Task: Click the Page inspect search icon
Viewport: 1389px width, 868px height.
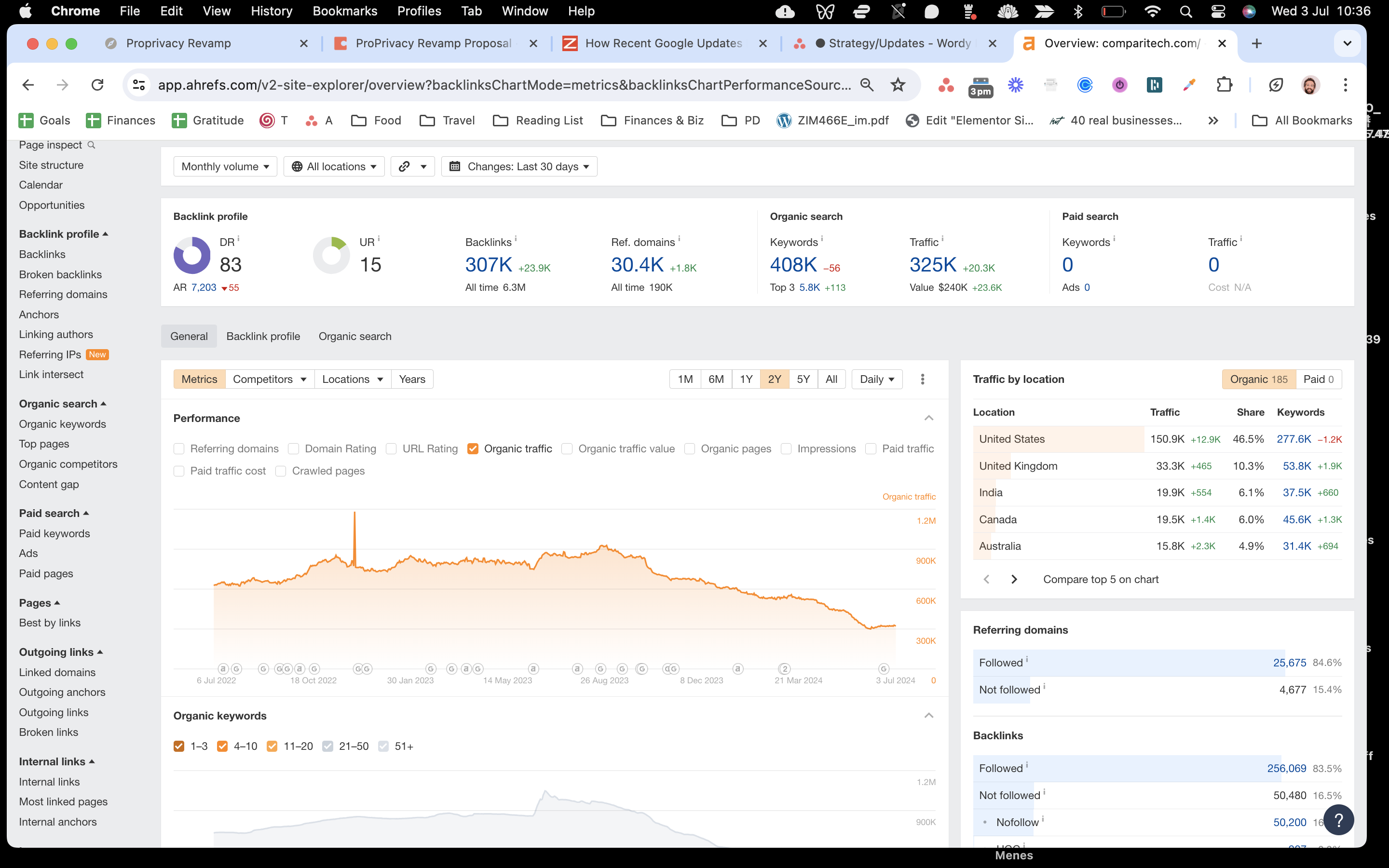Action: [91, 145]
